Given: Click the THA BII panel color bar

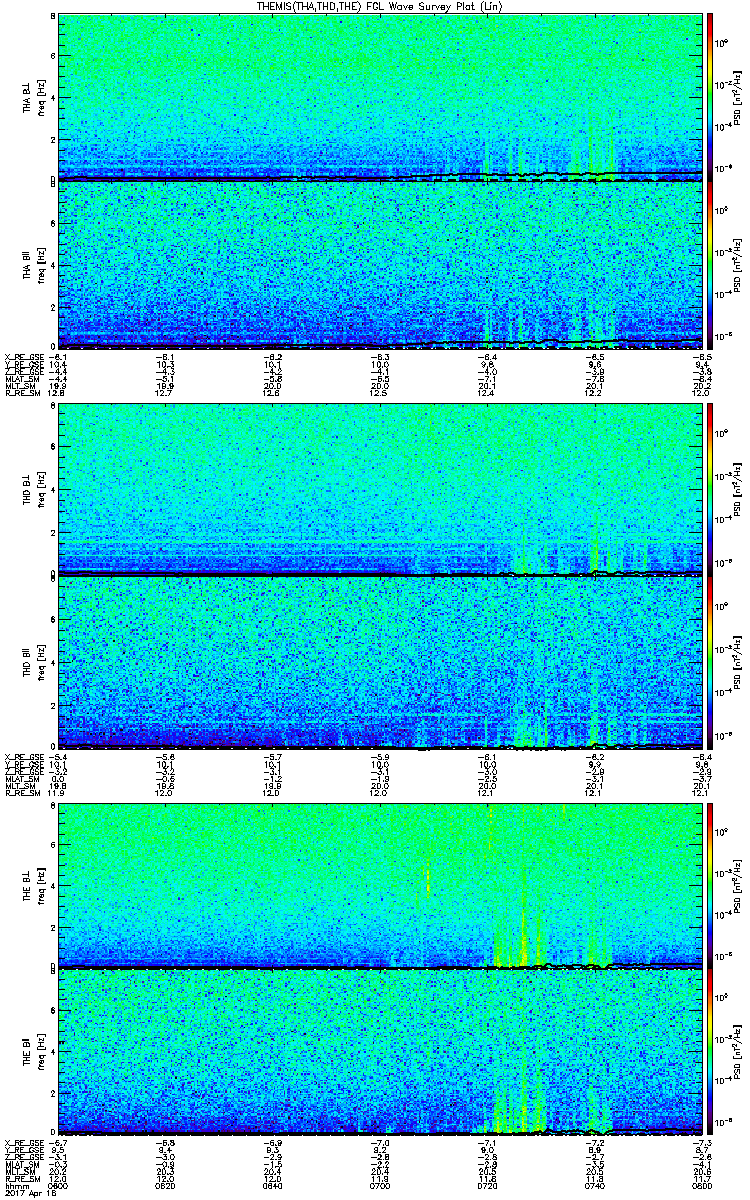Looking at the screenshot, I should point(709,265).
